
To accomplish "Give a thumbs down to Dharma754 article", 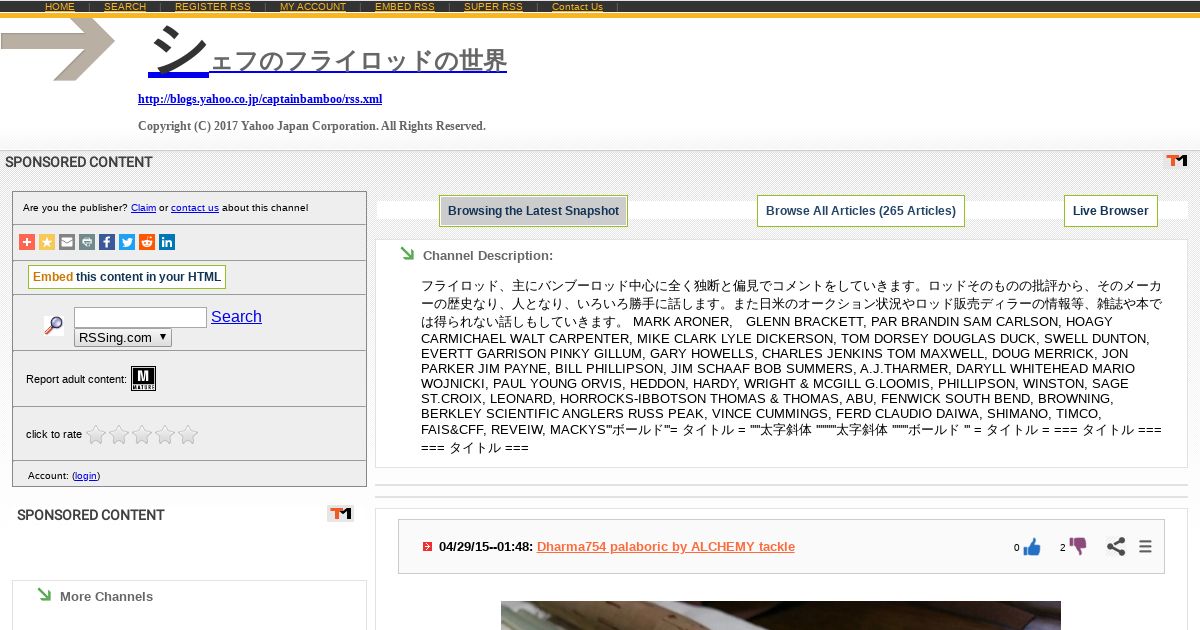I will [x=1077, y=546].
